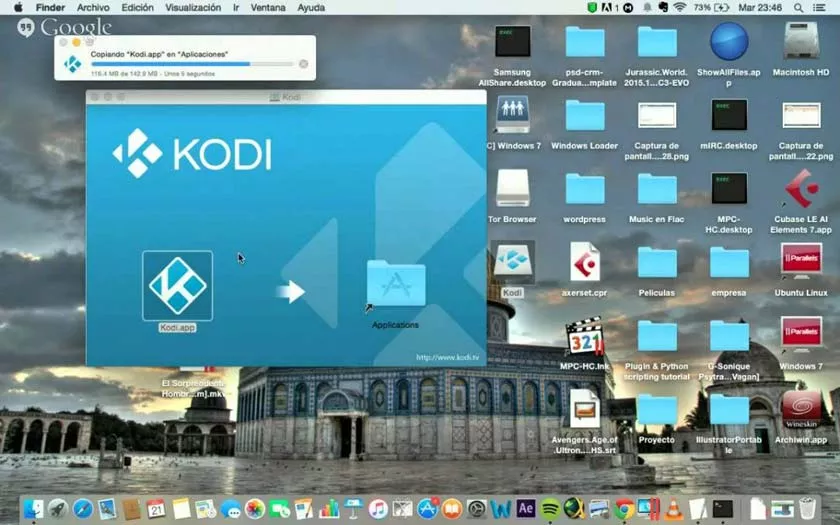The width and height of the screenshot is (840, 525).
Task: Open the Visualización menu
Action: (193, 8)
